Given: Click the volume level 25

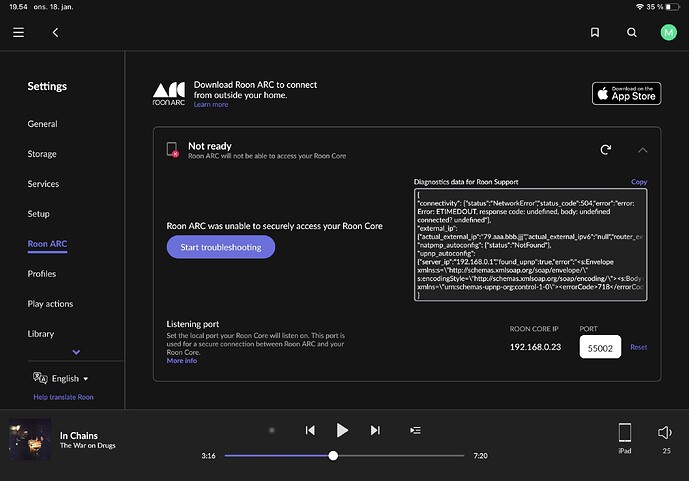Looking at the screenshot, I should click(666, 451).
